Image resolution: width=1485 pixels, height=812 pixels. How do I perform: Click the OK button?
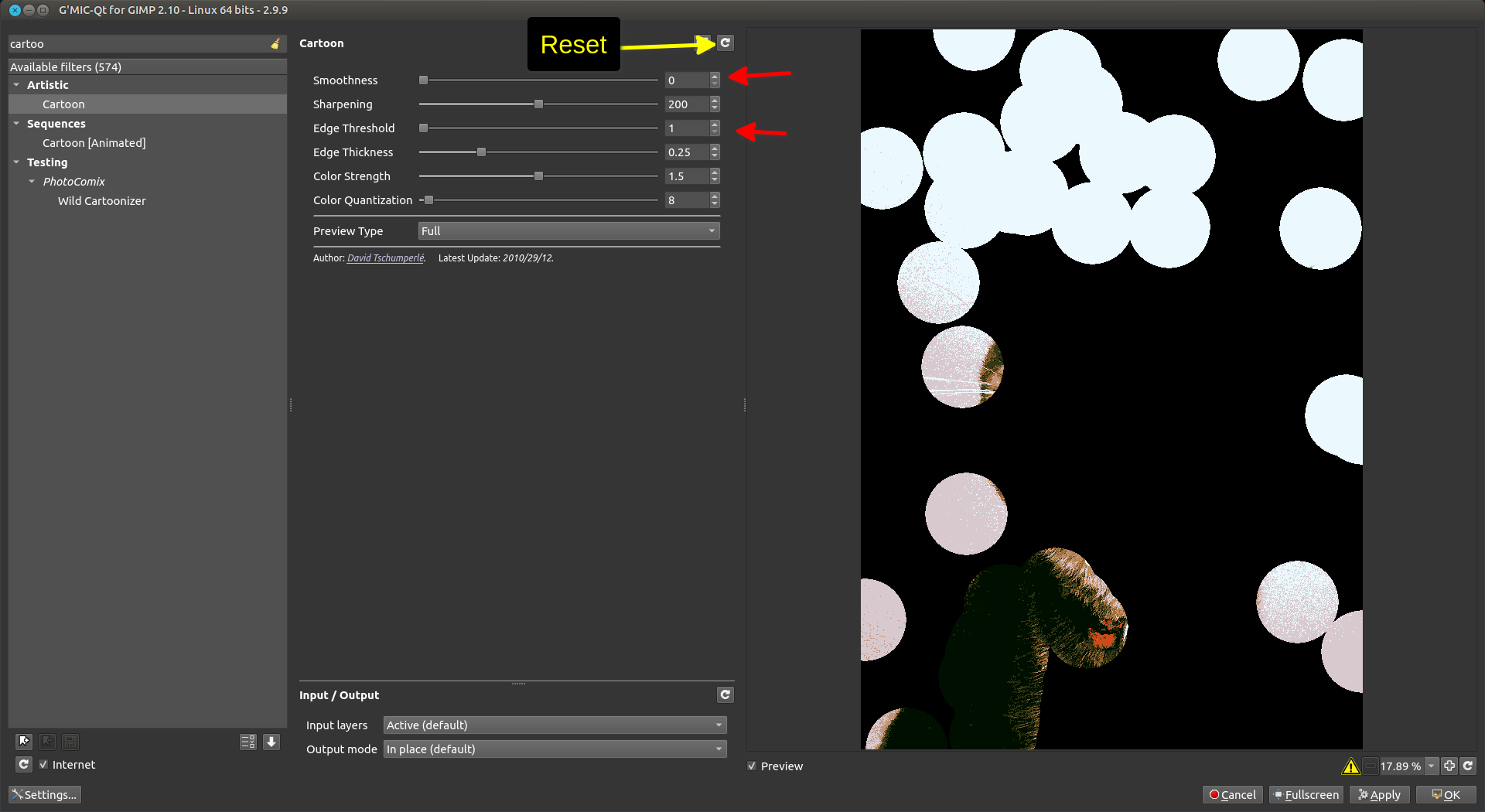pyautogui.click(x=1446, y=794)
